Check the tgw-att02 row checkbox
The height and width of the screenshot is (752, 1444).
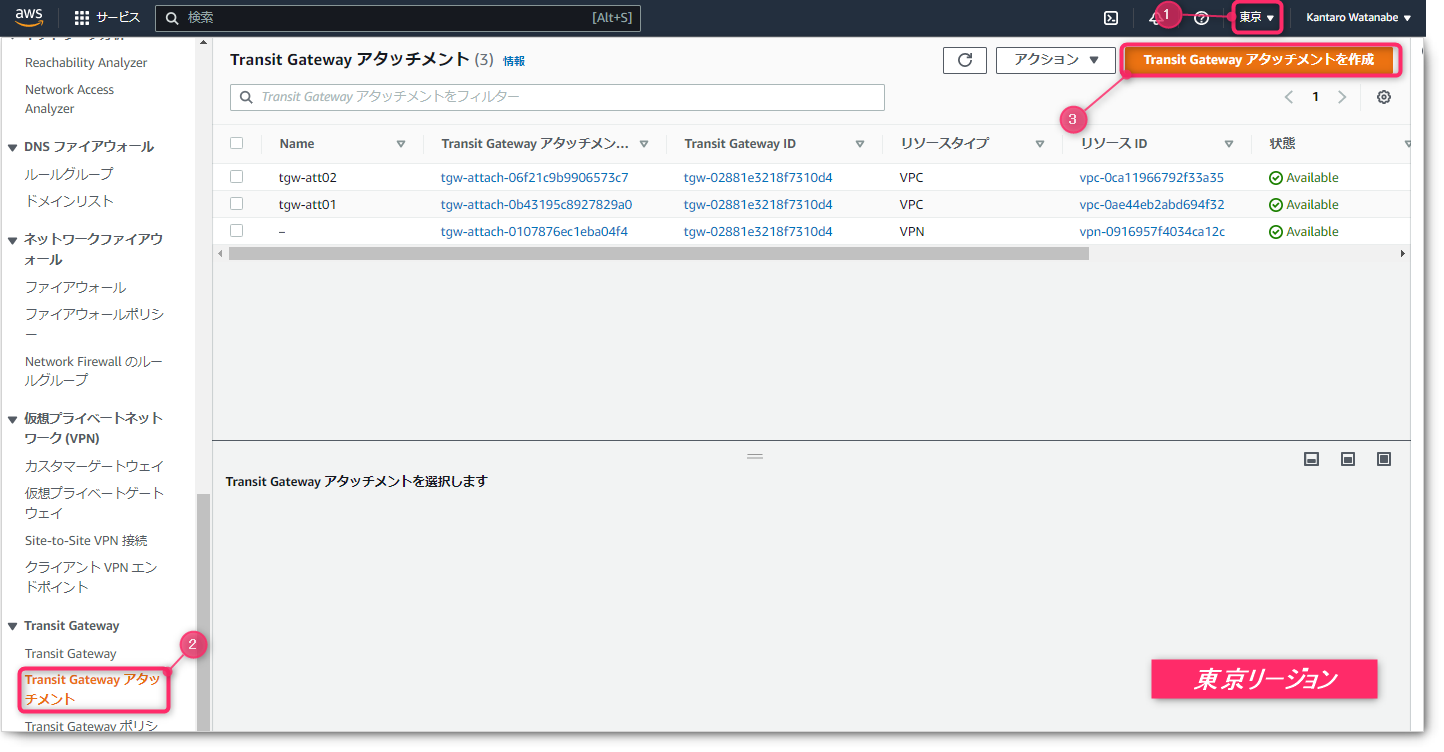[x=237, y=177]
